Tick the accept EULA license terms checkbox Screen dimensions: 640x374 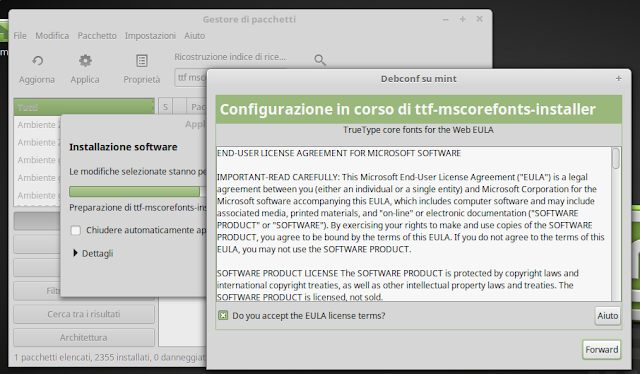[223, 315]
